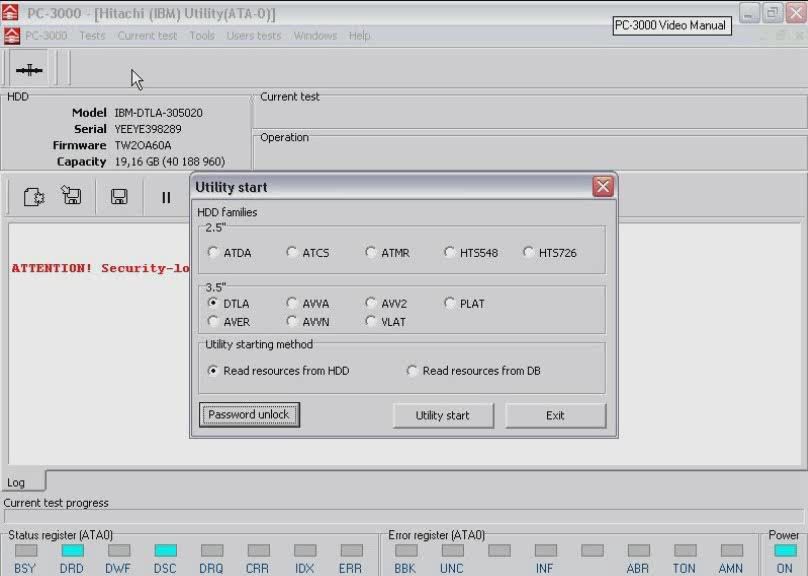Open the Help menu
The height and width of the screenshot is (576, 808).
[x=359, y=36]
